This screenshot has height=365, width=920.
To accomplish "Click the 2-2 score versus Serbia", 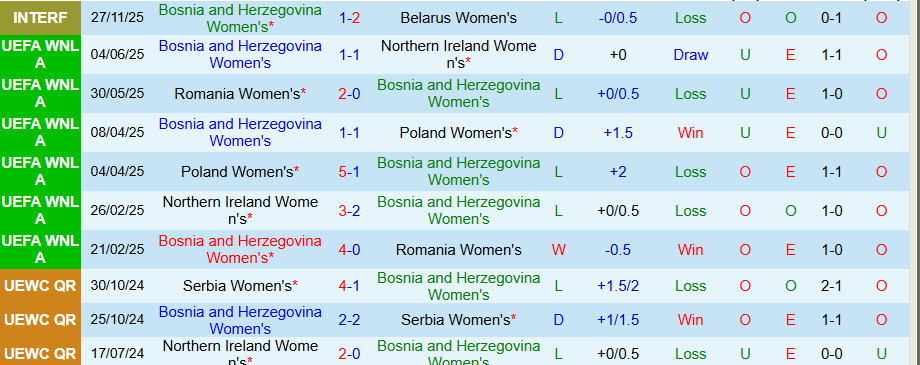I will point(350,320).
